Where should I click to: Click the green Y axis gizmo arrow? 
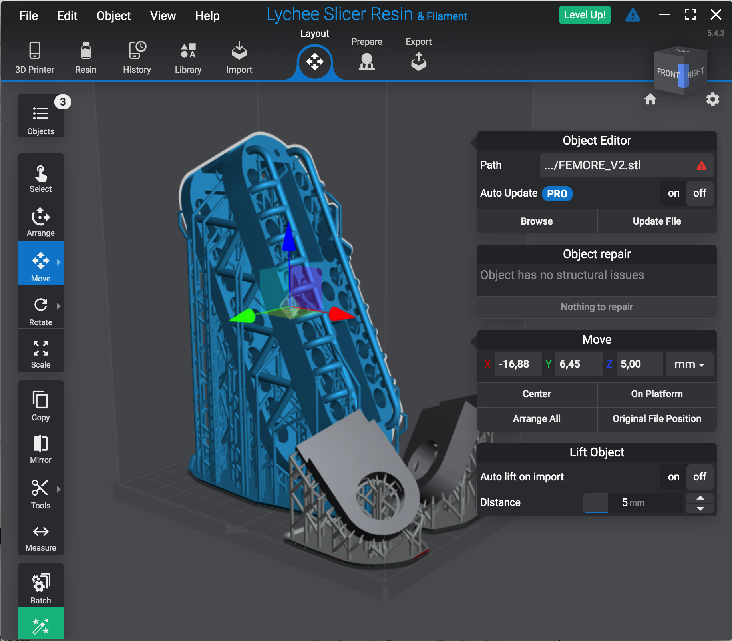click(243, 317)
